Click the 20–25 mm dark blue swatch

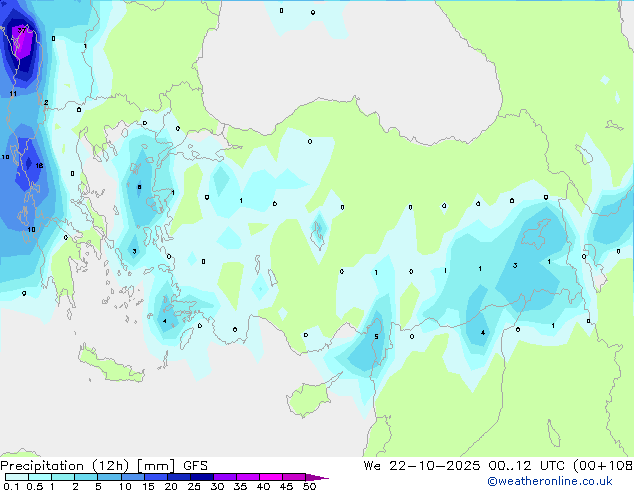pyautogui.click(x=179, y=477)
